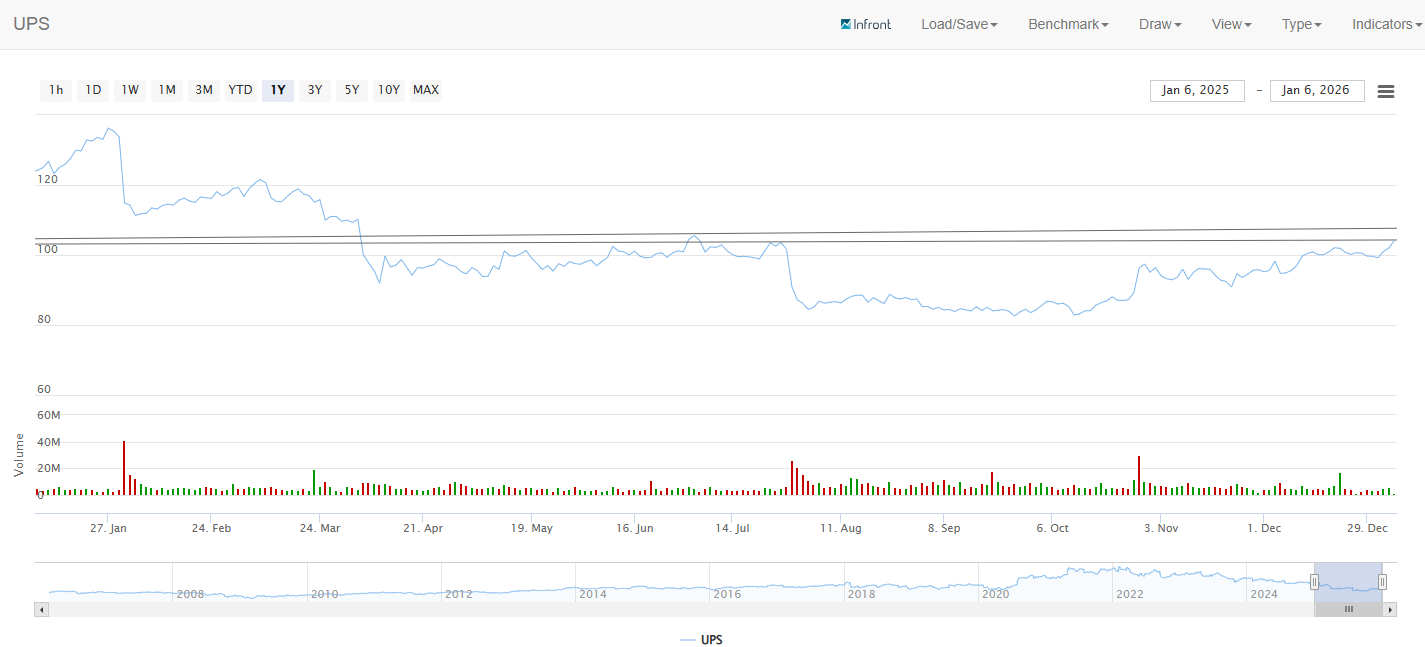
Task: Expand the Type dropdown menu
Action: tap(1302, 24)
